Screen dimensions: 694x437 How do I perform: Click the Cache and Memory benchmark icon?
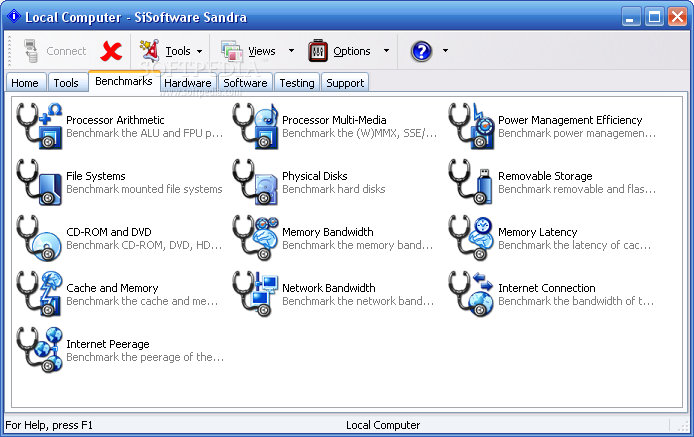pyautogui.click(x=39, y=294)
